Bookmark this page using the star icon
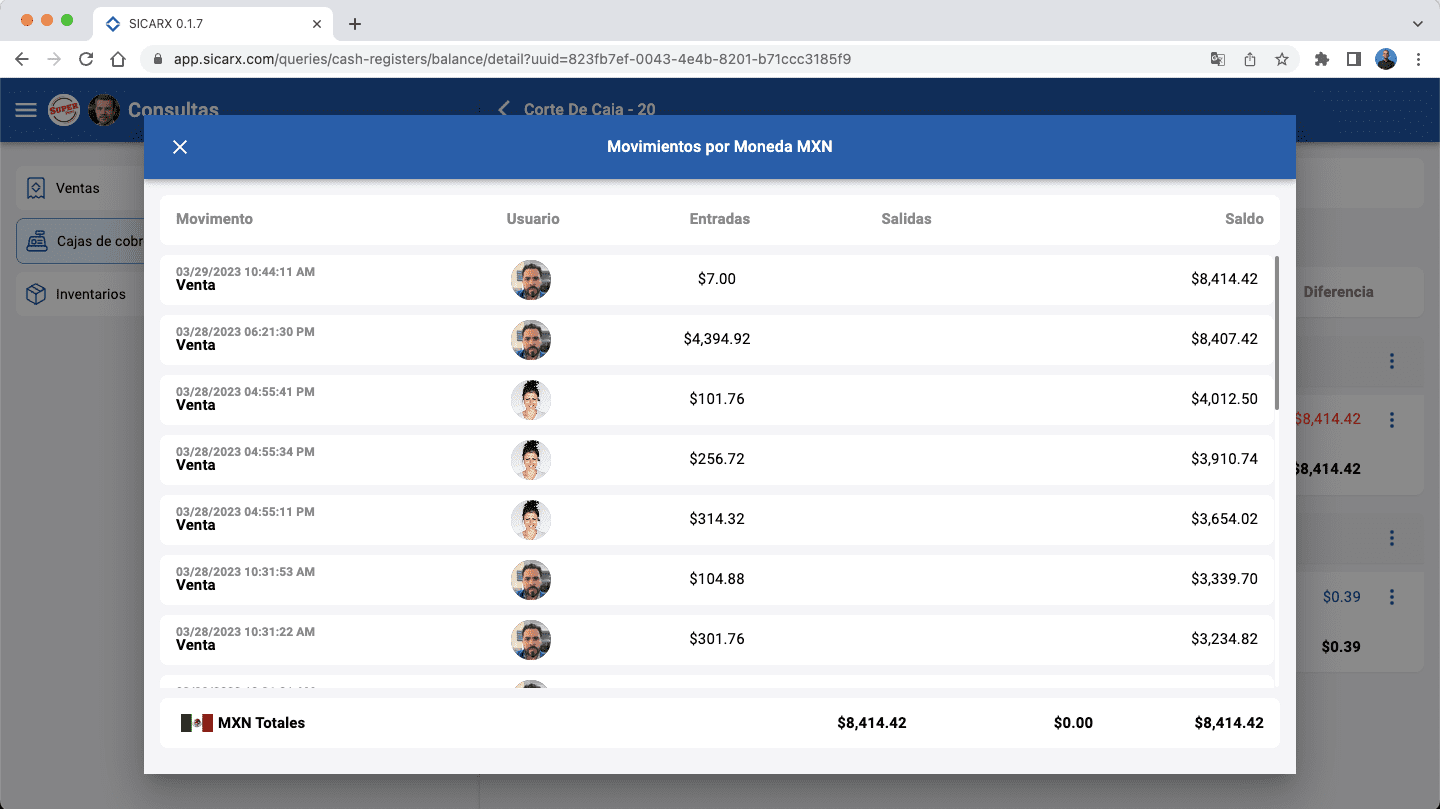This screenshot has width=1440, height=809. pyautogui.click(x=1282, y=59)
